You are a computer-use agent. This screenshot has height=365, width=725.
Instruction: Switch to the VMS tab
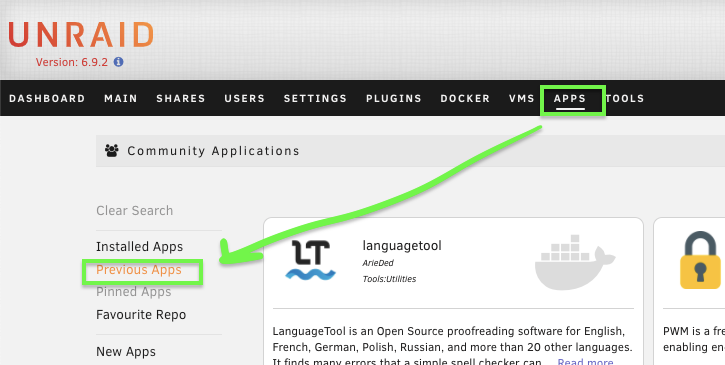522,99
